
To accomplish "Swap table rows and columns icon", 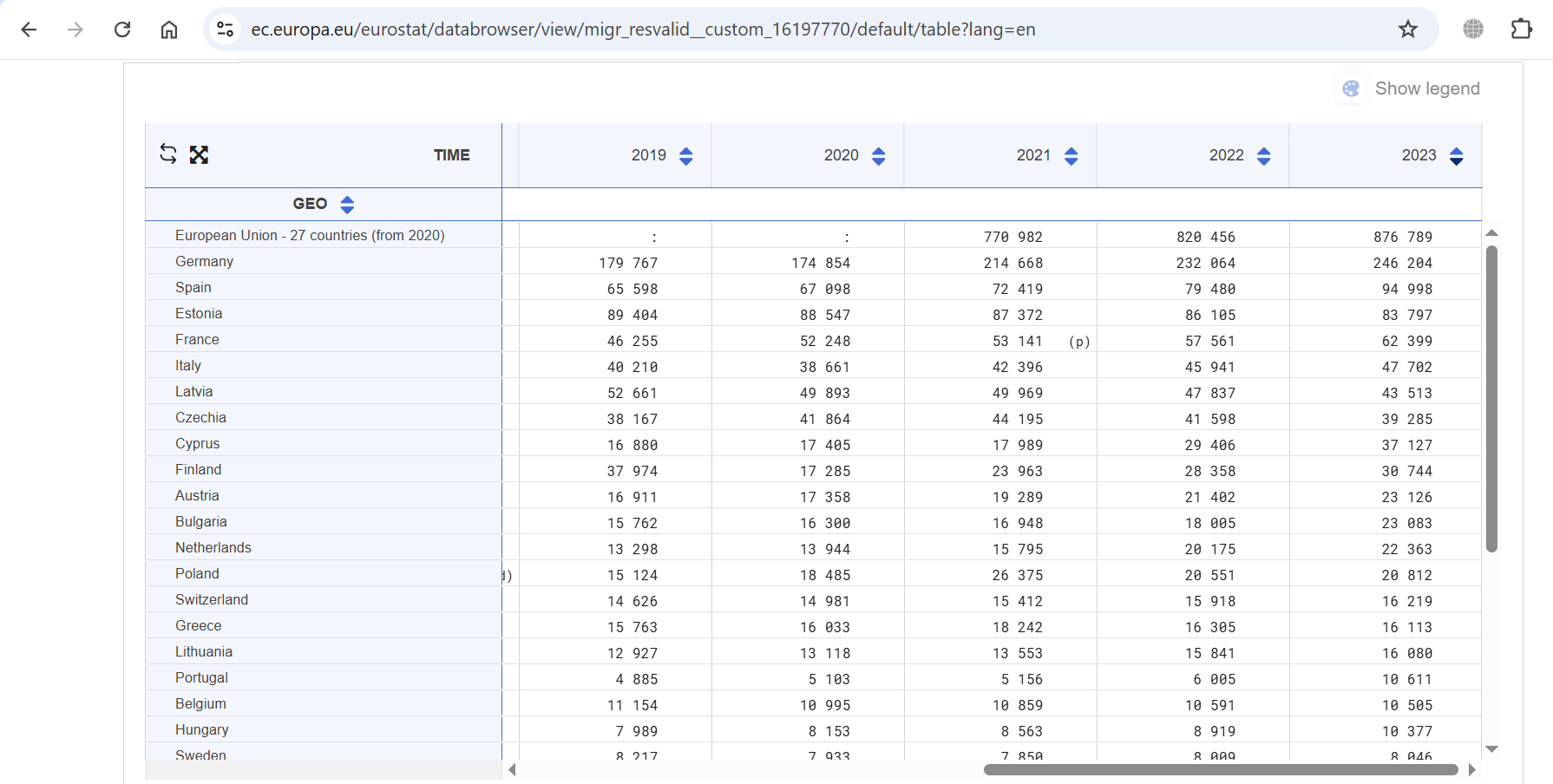I will click(x=168, y=154).
